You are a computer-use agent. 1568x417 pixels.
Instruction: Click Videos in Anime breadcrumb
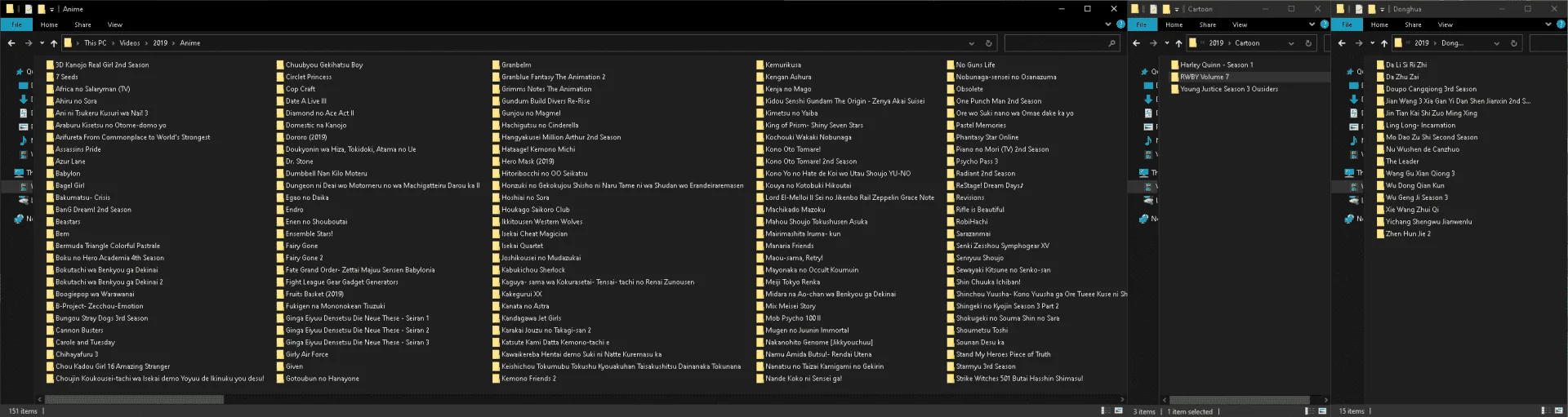pyautogui.click(x=129, y=43)
